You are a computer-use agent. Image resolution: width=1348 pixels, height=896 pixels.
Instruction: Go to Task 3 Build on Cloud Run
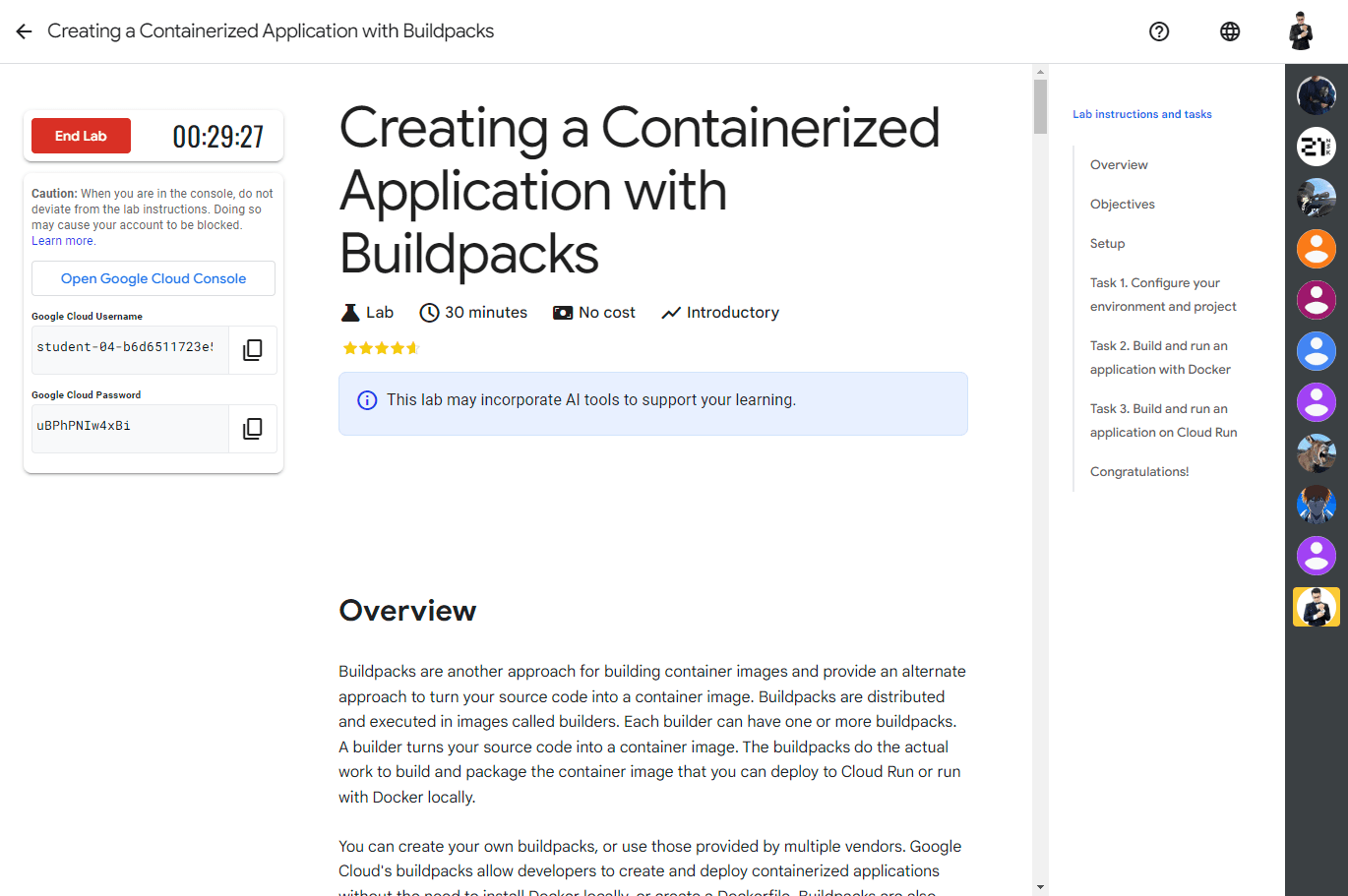point(1163,421)
